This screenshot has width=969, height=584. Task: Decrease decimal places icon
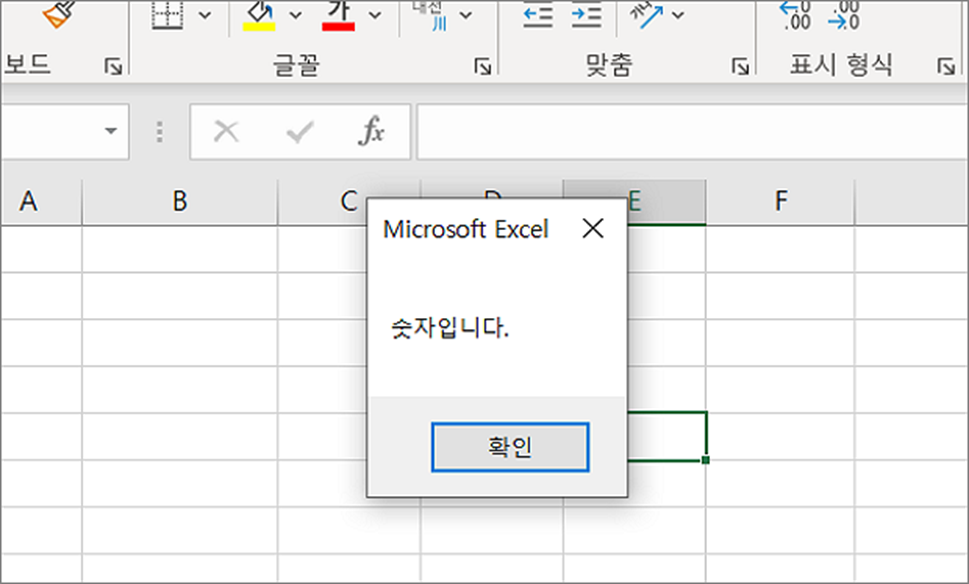point(844,15)
